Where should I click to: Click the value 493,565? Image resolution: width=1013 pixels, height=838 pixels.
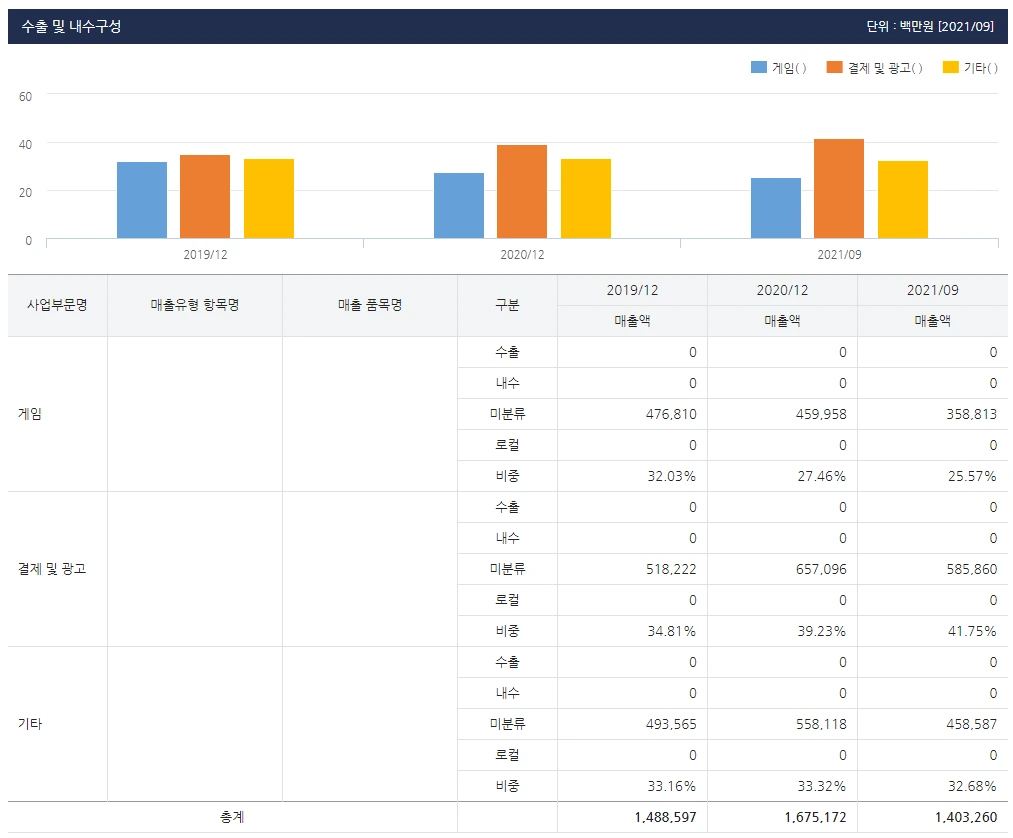[x=671, y=724]
